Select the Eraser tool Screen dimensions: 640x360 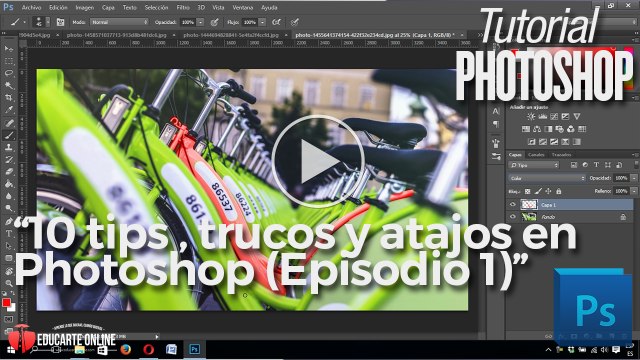pyautogui.click(x=9, y=172)
